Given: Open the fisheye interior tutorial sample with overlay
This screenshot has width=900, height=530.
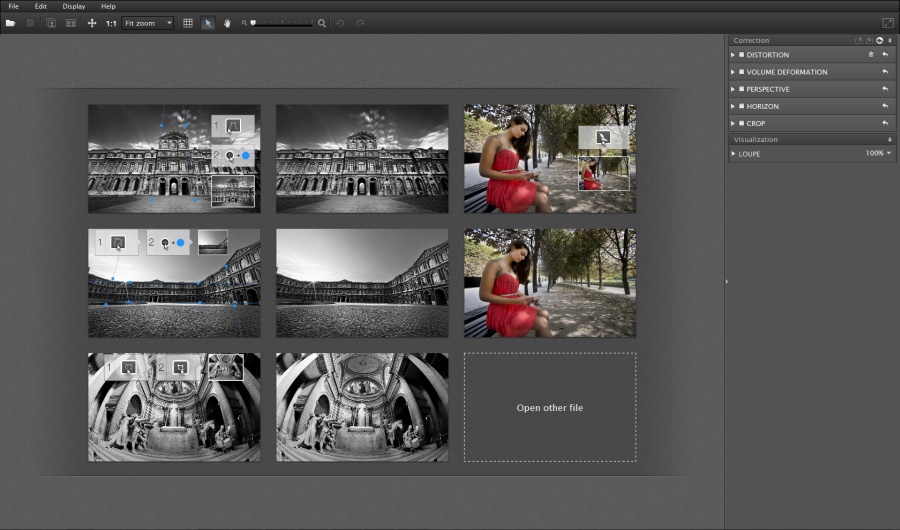Looking at the screenshot, I should click(174, 407).
